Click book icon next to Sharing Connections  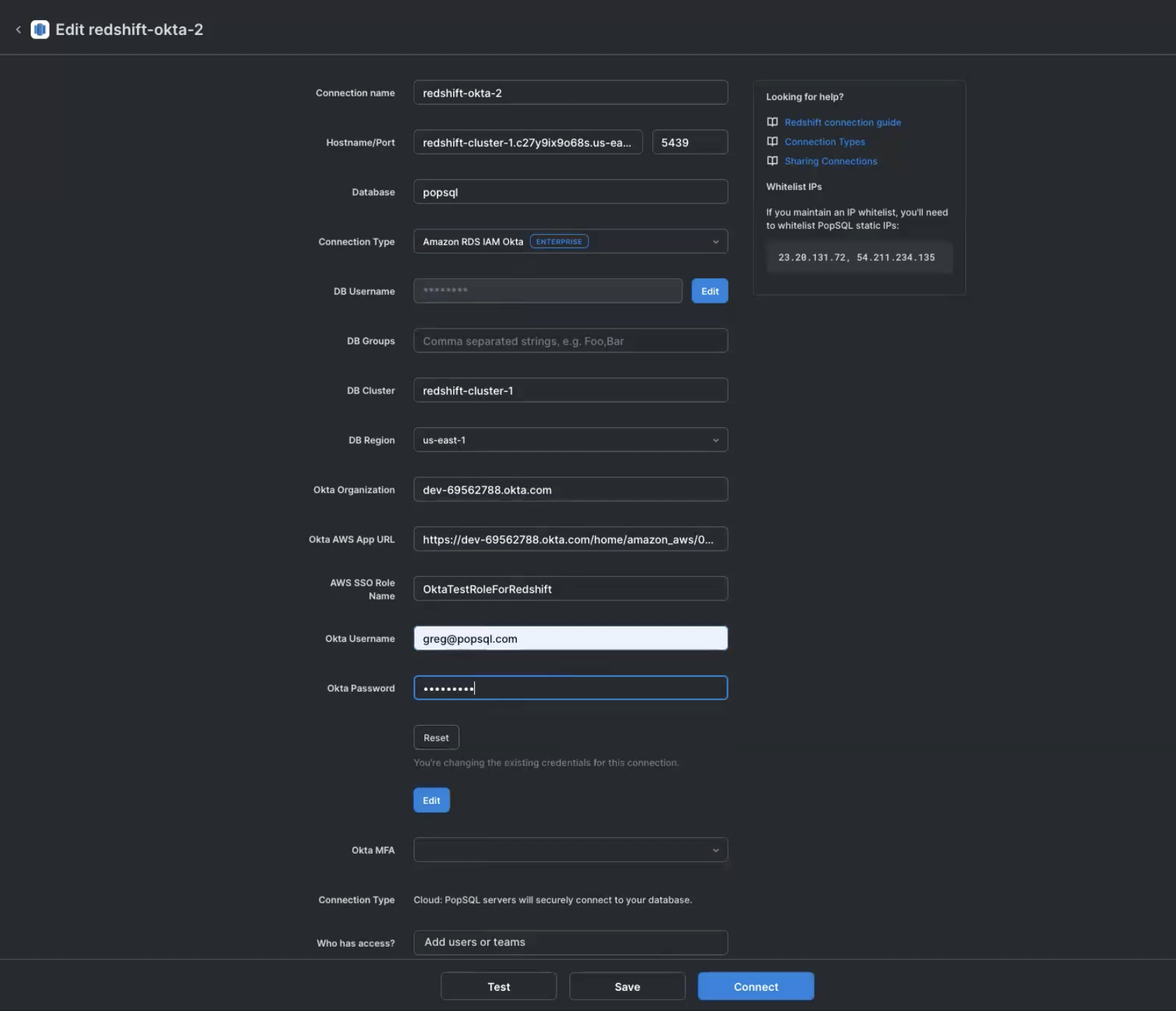tap(772, 161)
